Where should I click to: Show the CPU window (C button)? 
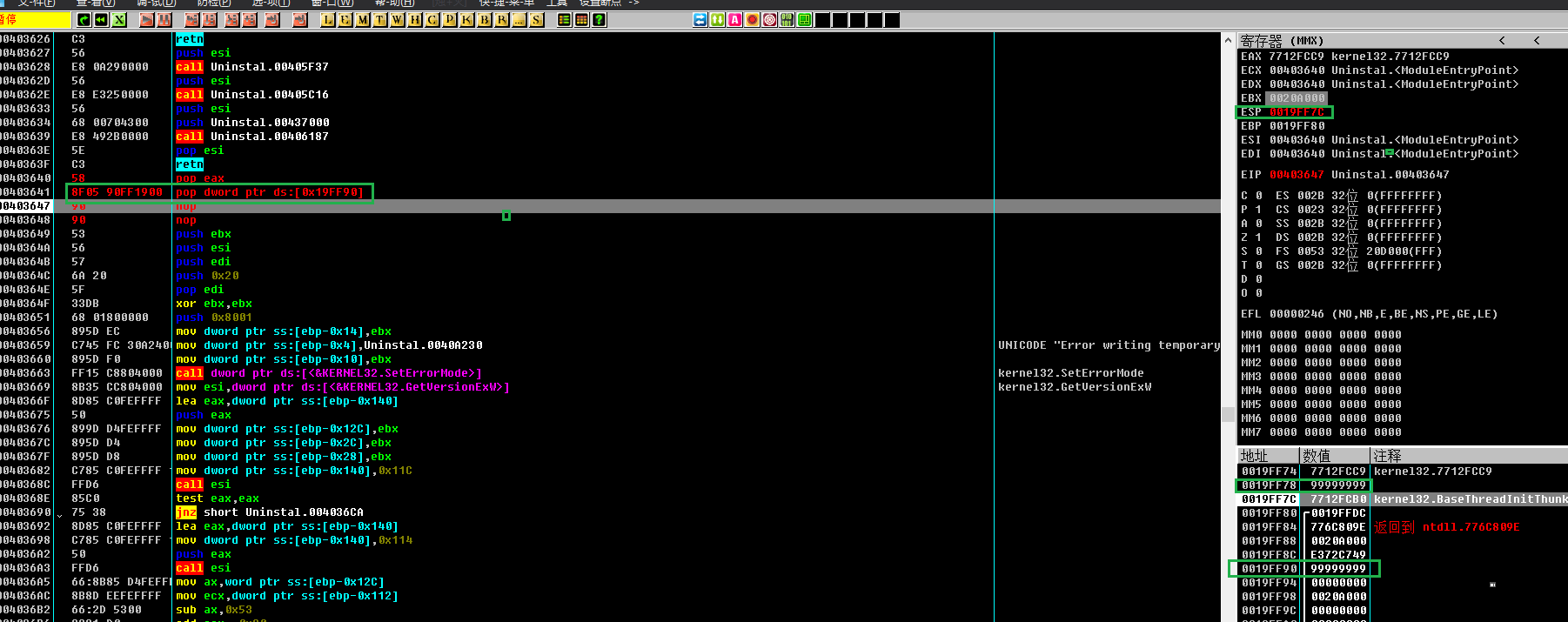[432, 20]
